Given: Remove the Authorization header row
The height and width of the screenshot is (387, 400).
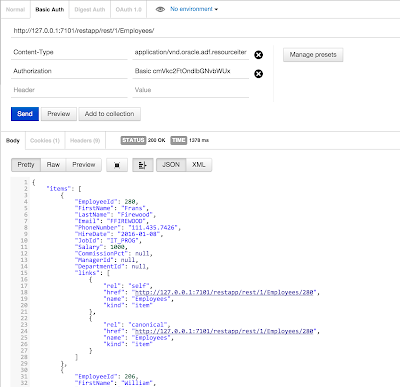Looking at the screenshot, I should click(259, 74).
